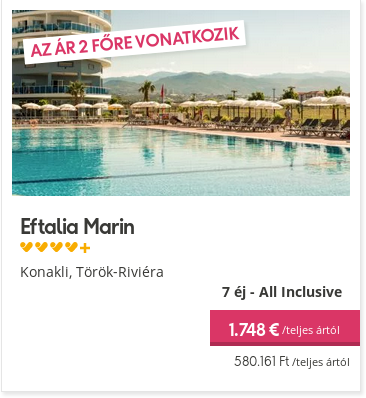Image resolution: width=366 pixels, height=398 pixels.
Task: Click the 580.161 Ft forint price text
Action: pos(261,361)
